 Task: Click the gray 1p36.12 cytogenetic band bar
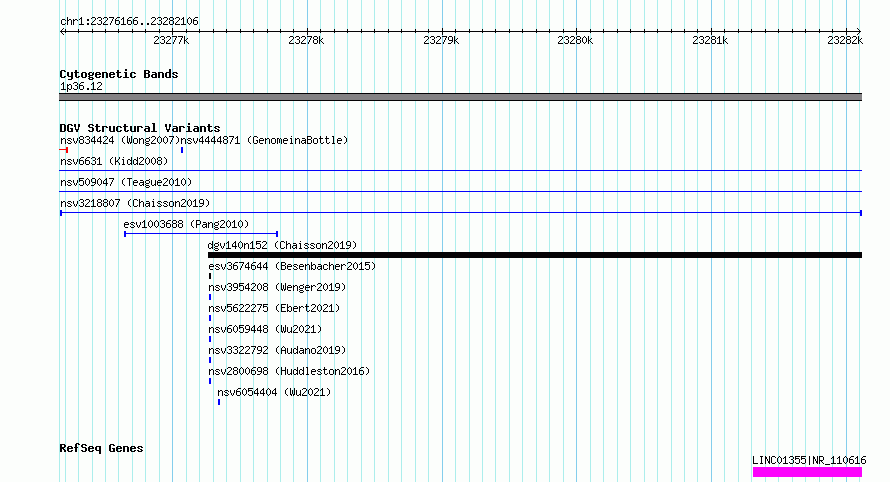click(x=460, y=97)
